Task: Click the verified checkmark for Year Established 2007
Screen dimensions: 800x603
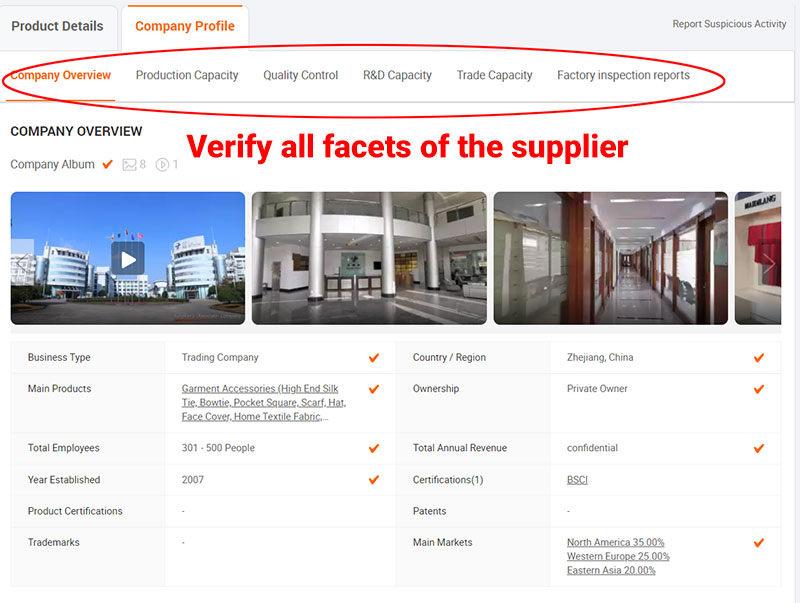Action: point(374,480)
